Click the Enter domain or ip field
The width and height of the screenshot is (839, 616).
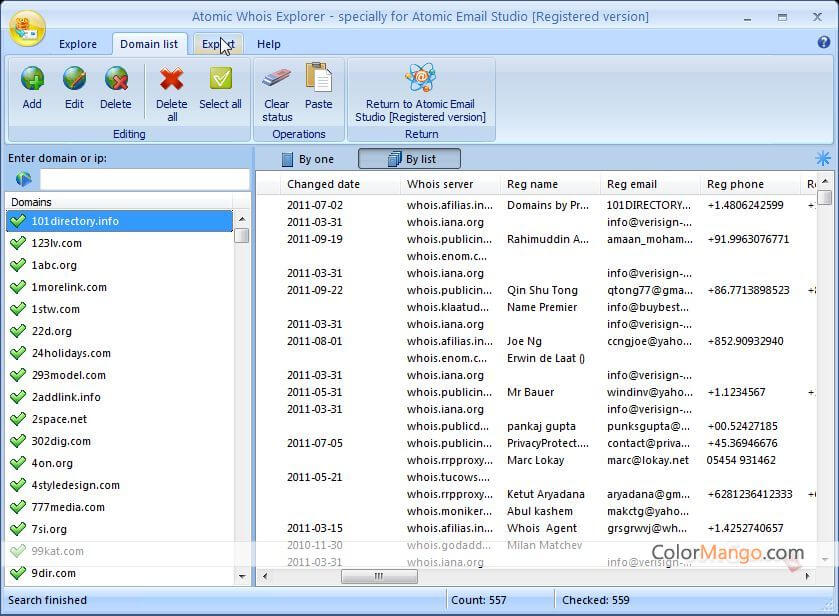(144, 179)
